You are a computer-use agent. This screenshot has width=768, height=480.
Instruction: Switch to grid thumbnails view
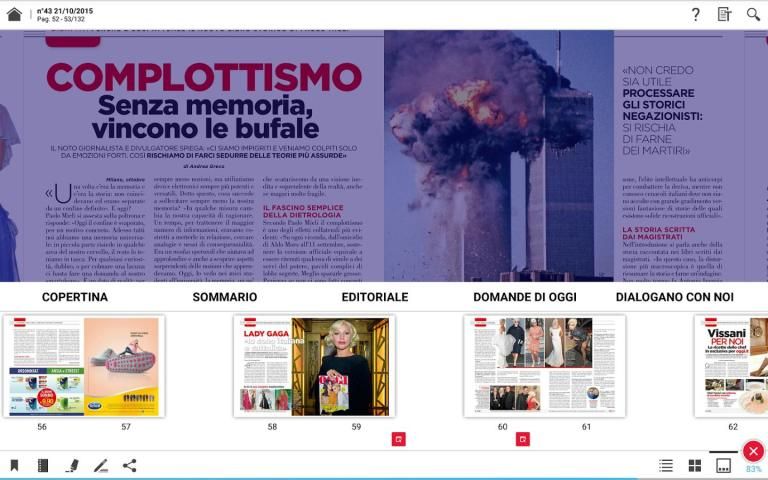click(x=695, y=465)
